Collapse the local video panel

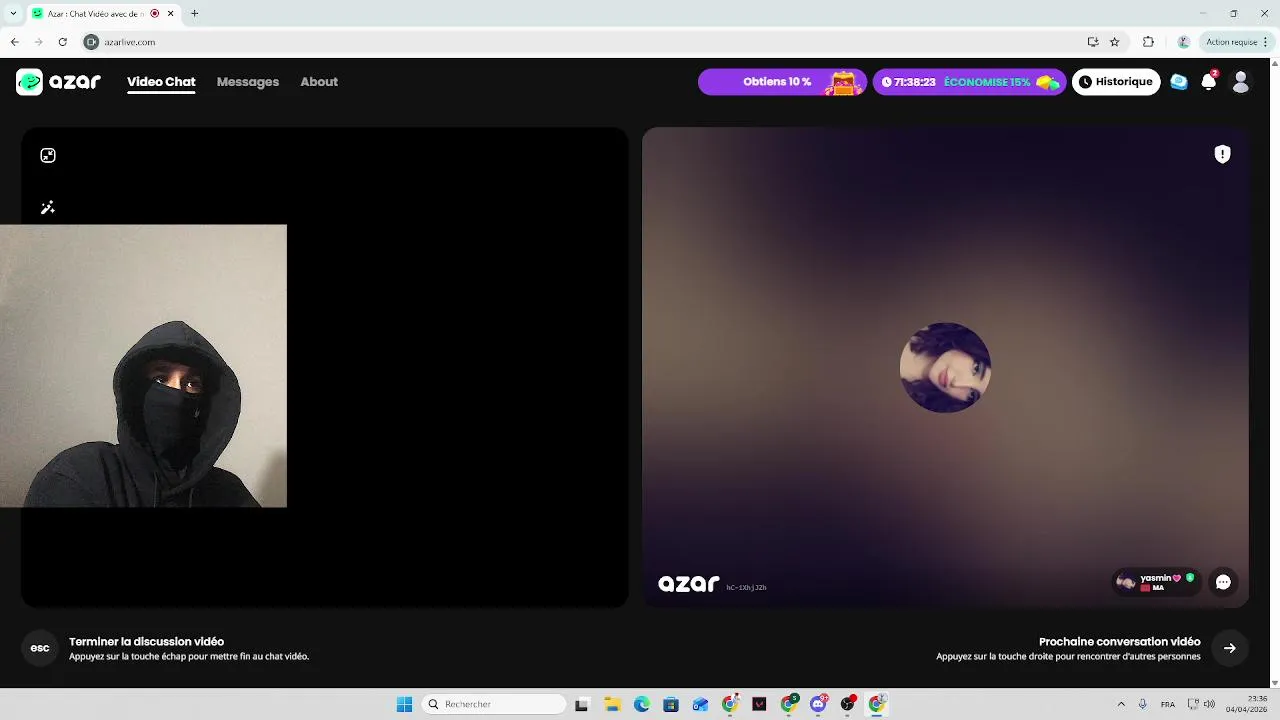48,155
